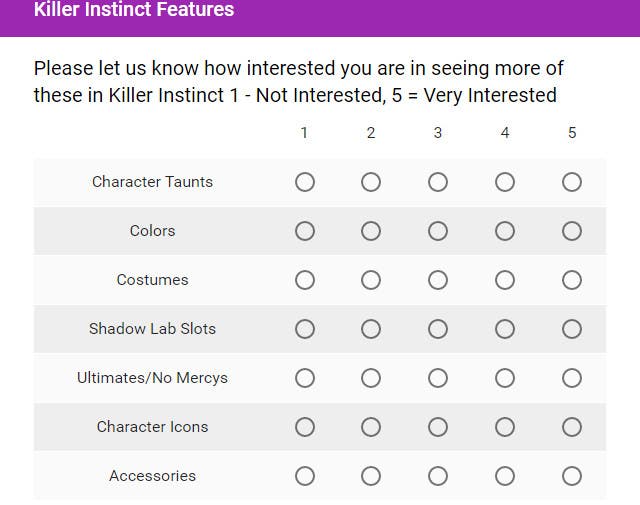Select rating 1 for Ultimates/No Mercys
Image resolution: width=640 pixels, height=505 pixels.
click(x=304, y=378)
